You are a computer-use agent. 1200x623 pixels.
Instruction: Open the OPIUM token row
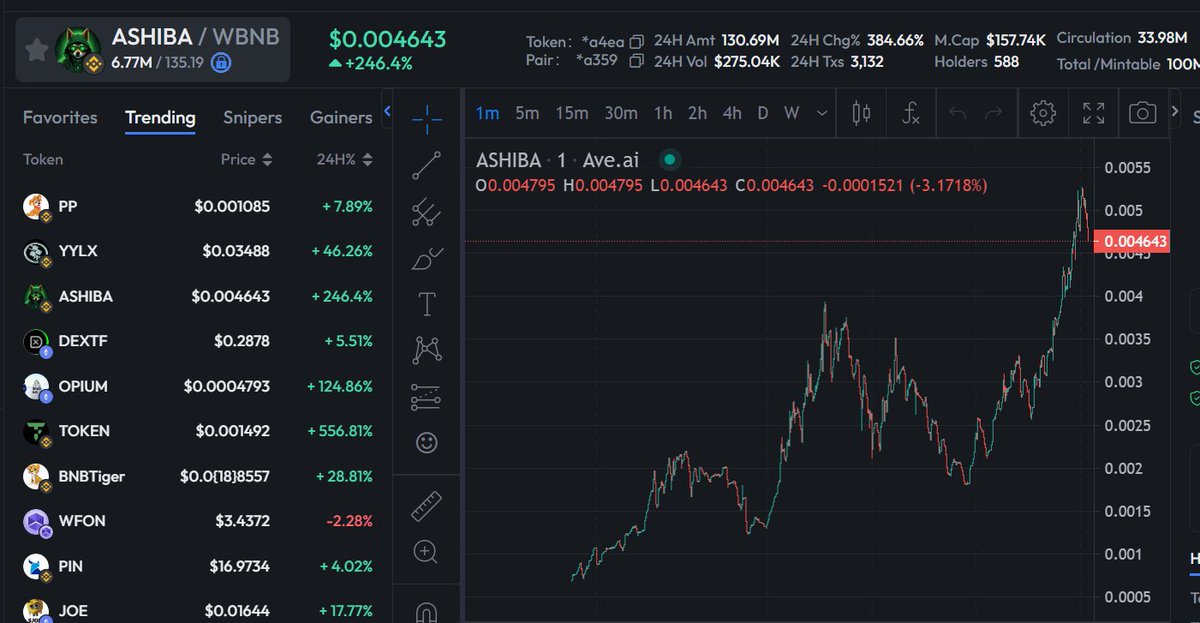[198, 386]
